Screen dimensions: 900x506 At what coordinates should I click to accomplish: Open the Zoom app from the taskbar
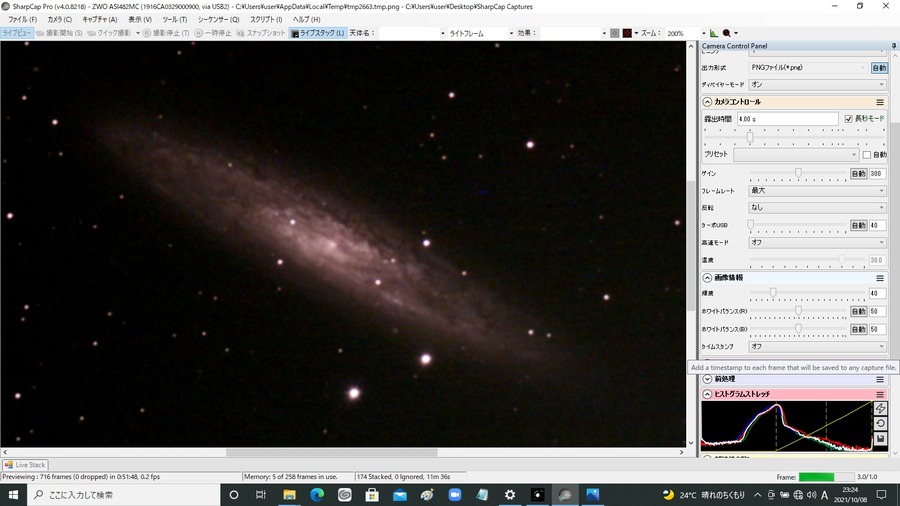coord(455,495)
